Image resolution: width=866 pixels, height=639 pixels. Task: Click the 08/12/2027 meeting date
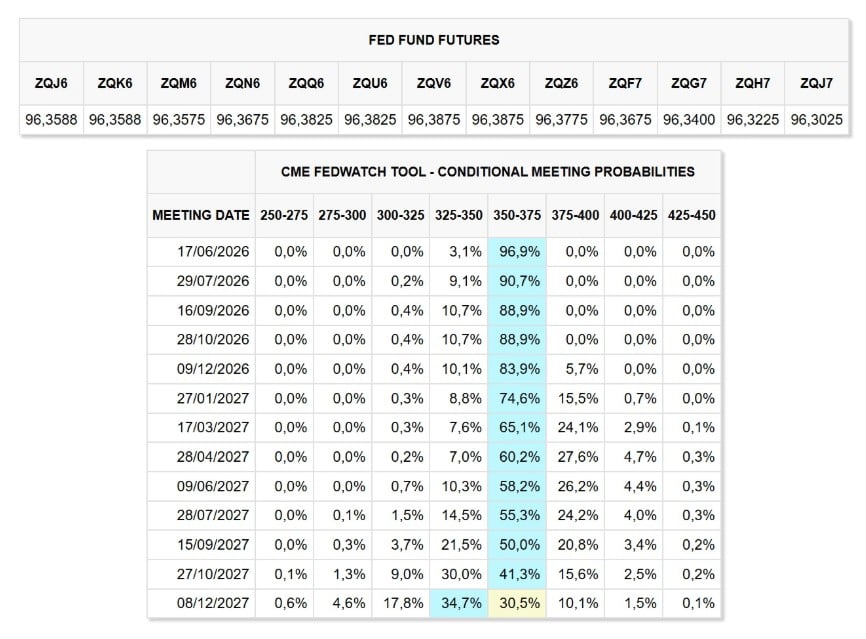(x=213, y=603)
